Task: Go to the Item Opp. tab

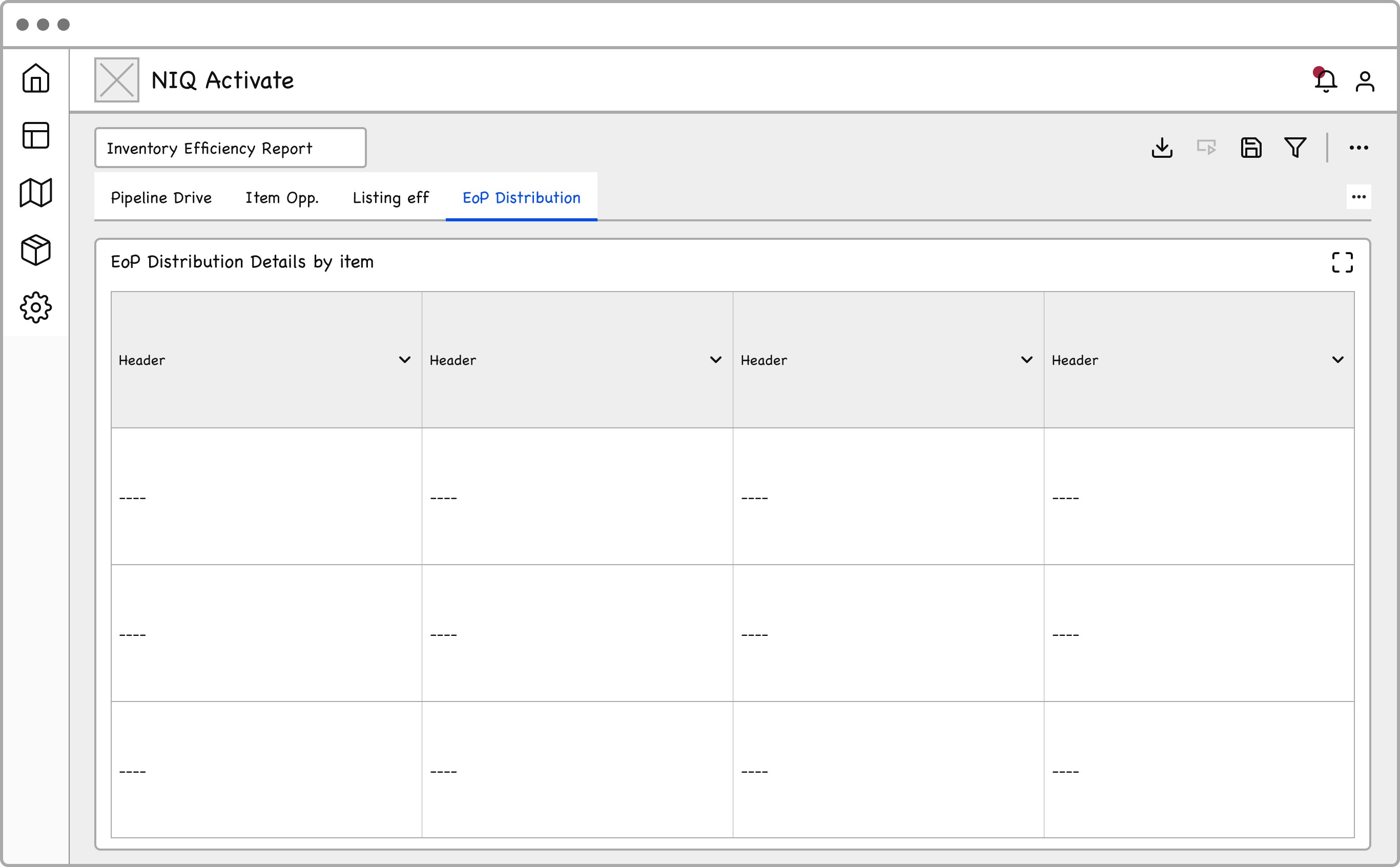Action: [281, 198]
